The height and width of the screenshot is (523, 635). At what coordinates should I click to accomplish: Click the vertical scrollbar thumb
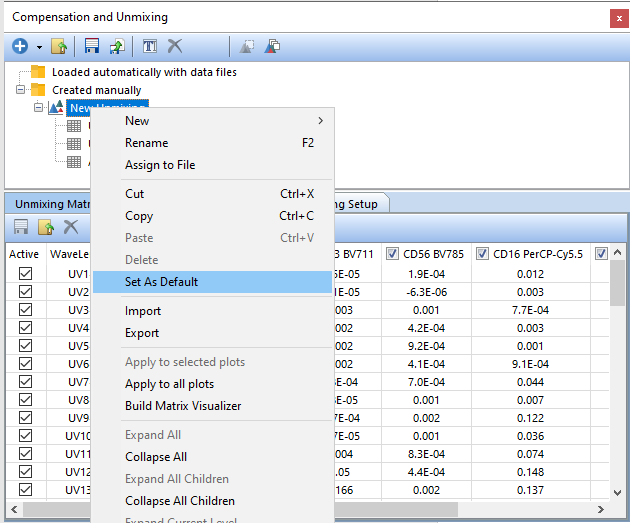tap(617, 283)
